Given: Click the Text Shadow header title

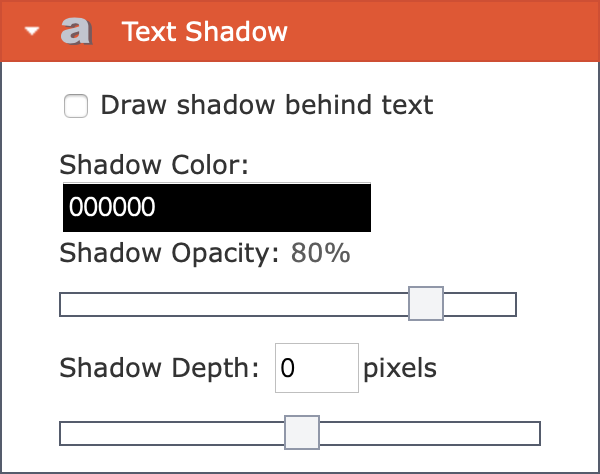Looking at the screenshot, I should (x=204, y=31).
